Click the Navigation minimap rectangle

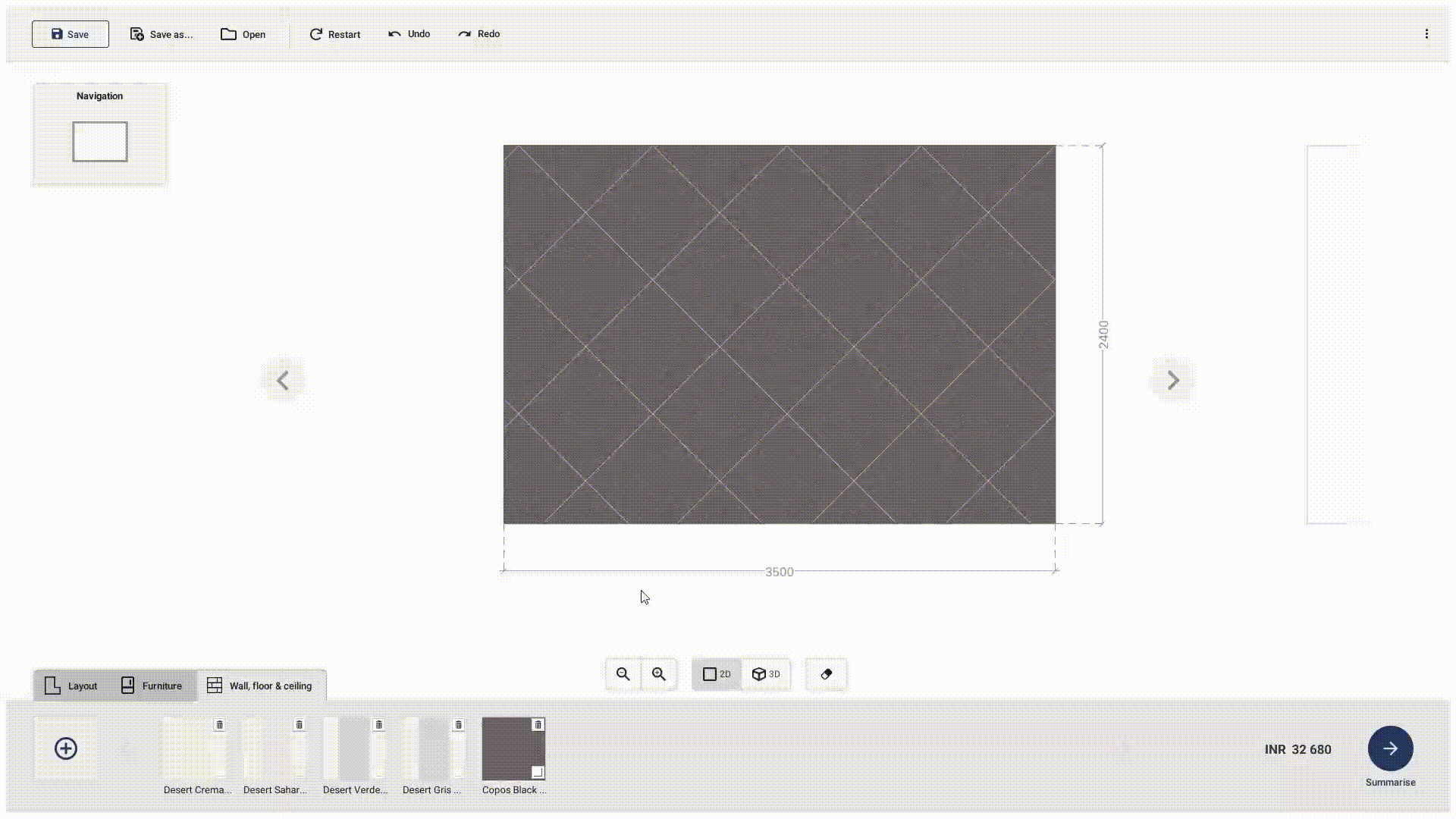(x=99, y=141)
